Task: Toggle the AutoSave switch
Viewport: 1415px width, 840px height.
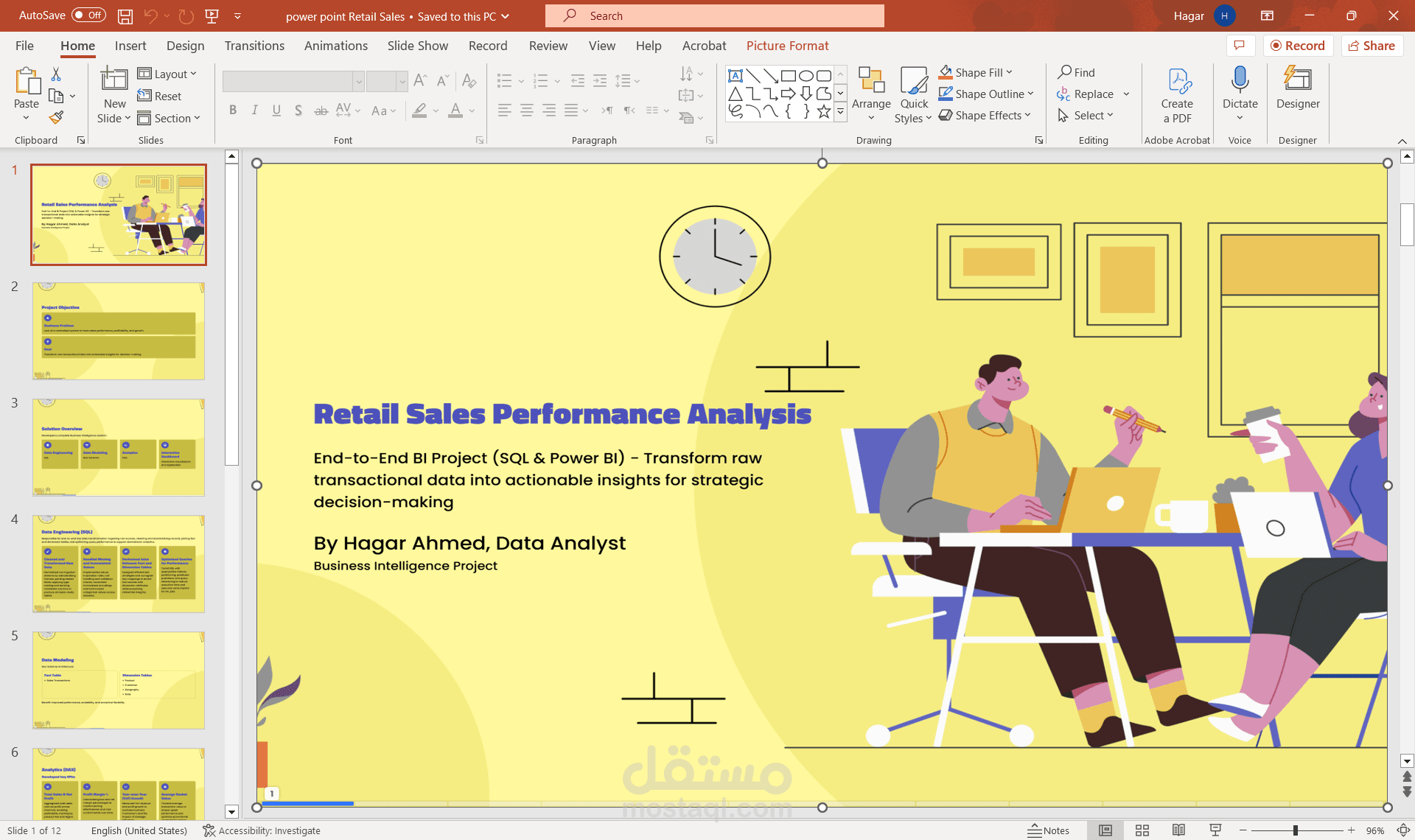Action: click(88, 15)
